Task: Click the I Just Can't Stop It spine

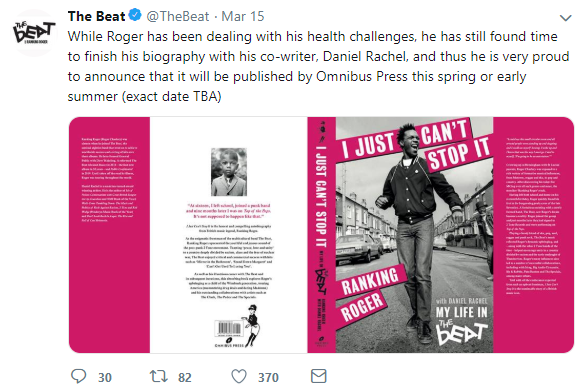Action: pos(322,235)
